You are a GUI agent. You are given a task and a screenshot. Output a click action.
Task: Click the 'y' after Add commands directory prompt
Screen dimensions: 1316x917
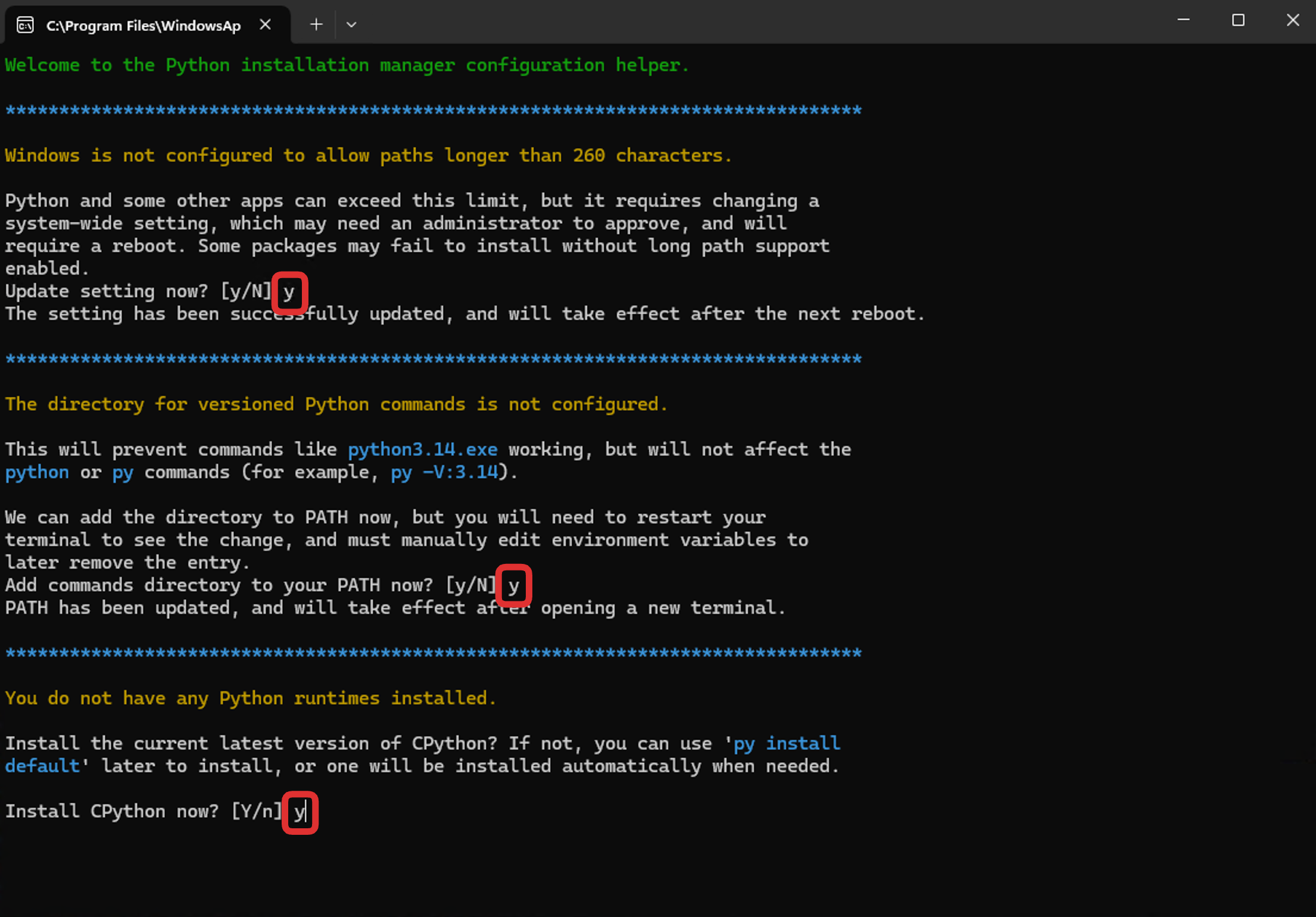click(x=513, y=585)
